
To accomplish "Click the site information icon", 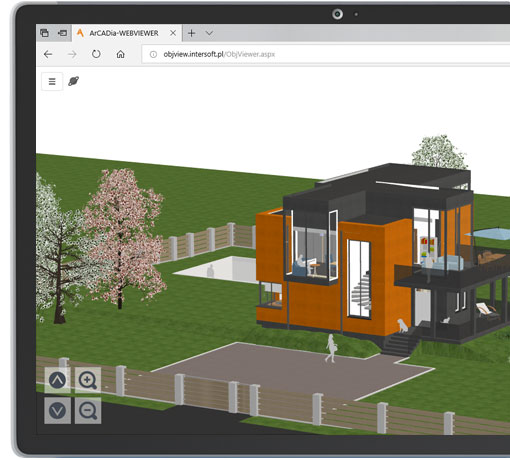I will (x=153, y=54).
